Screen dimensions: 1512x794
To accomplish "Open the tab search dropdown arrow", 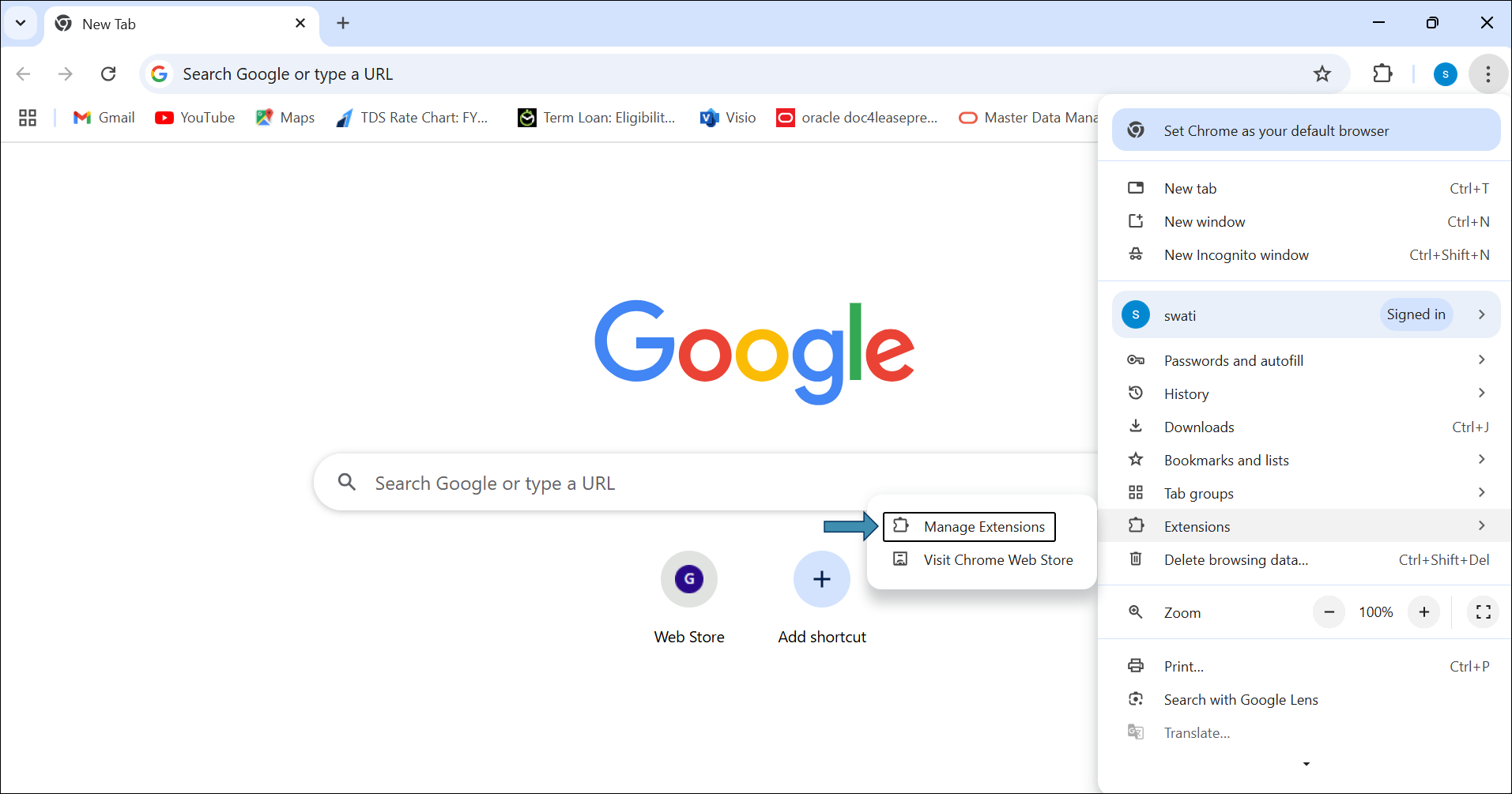I will pos(21,23).
